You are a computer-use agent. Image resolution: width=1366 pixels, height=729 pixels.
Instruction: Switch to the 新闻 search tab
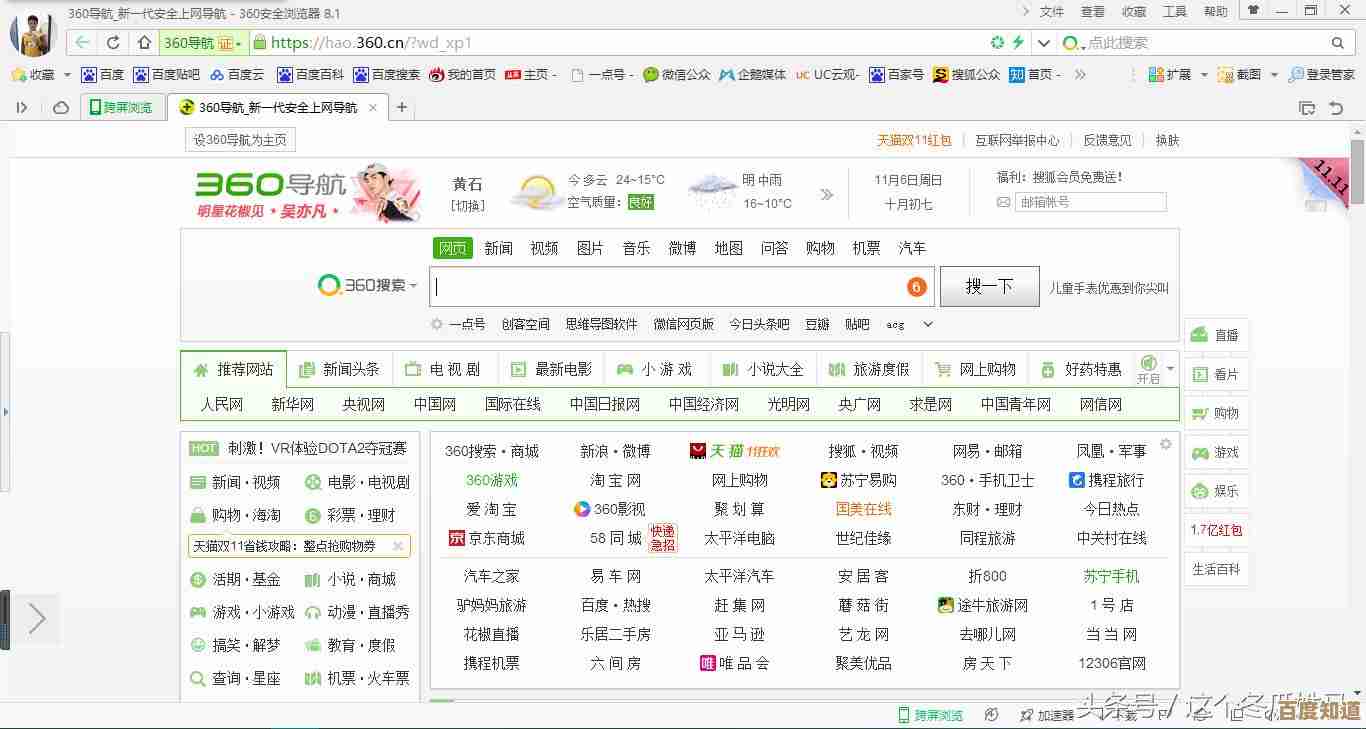pos(498,248)
